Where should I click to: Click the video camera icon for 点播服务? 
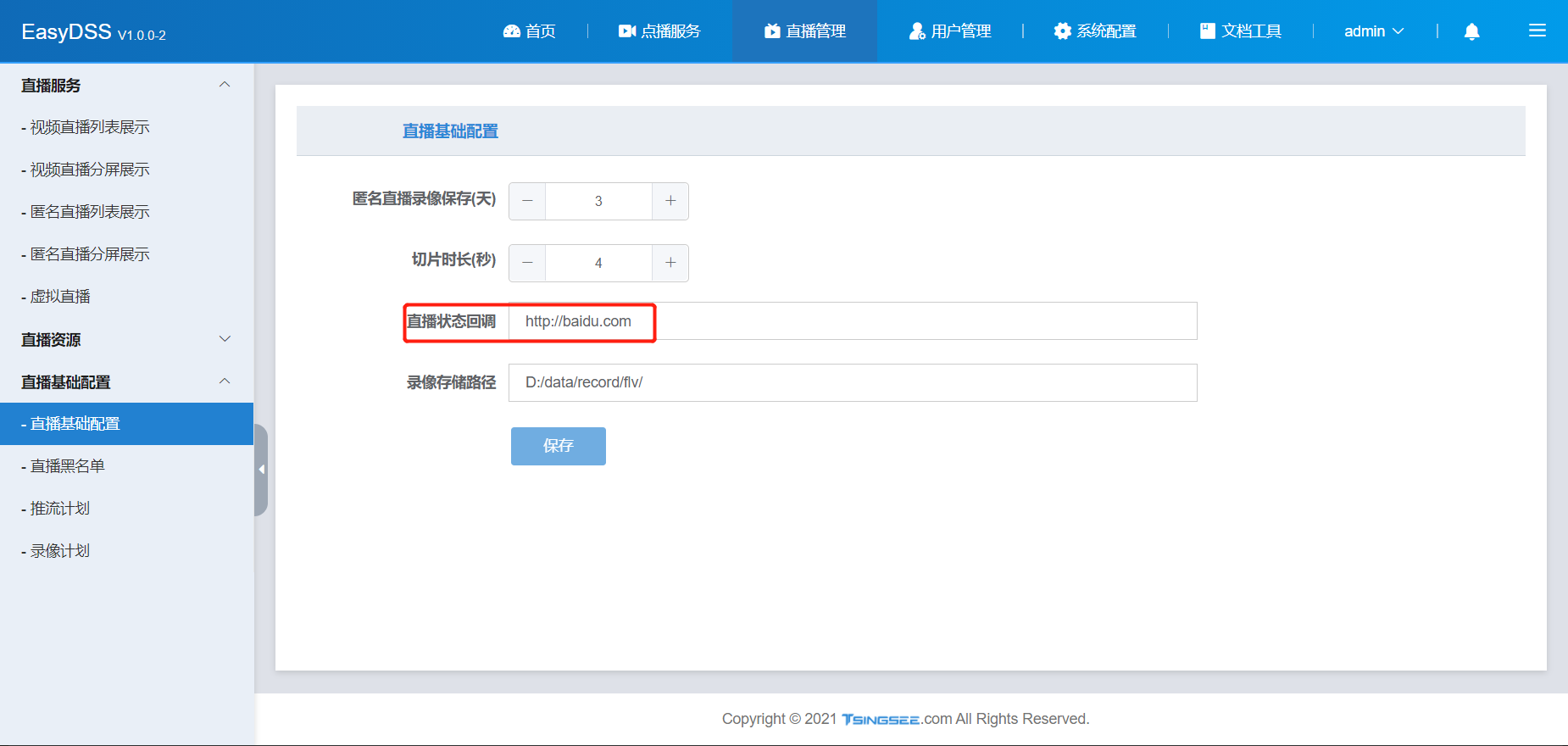tap(627, 31)
